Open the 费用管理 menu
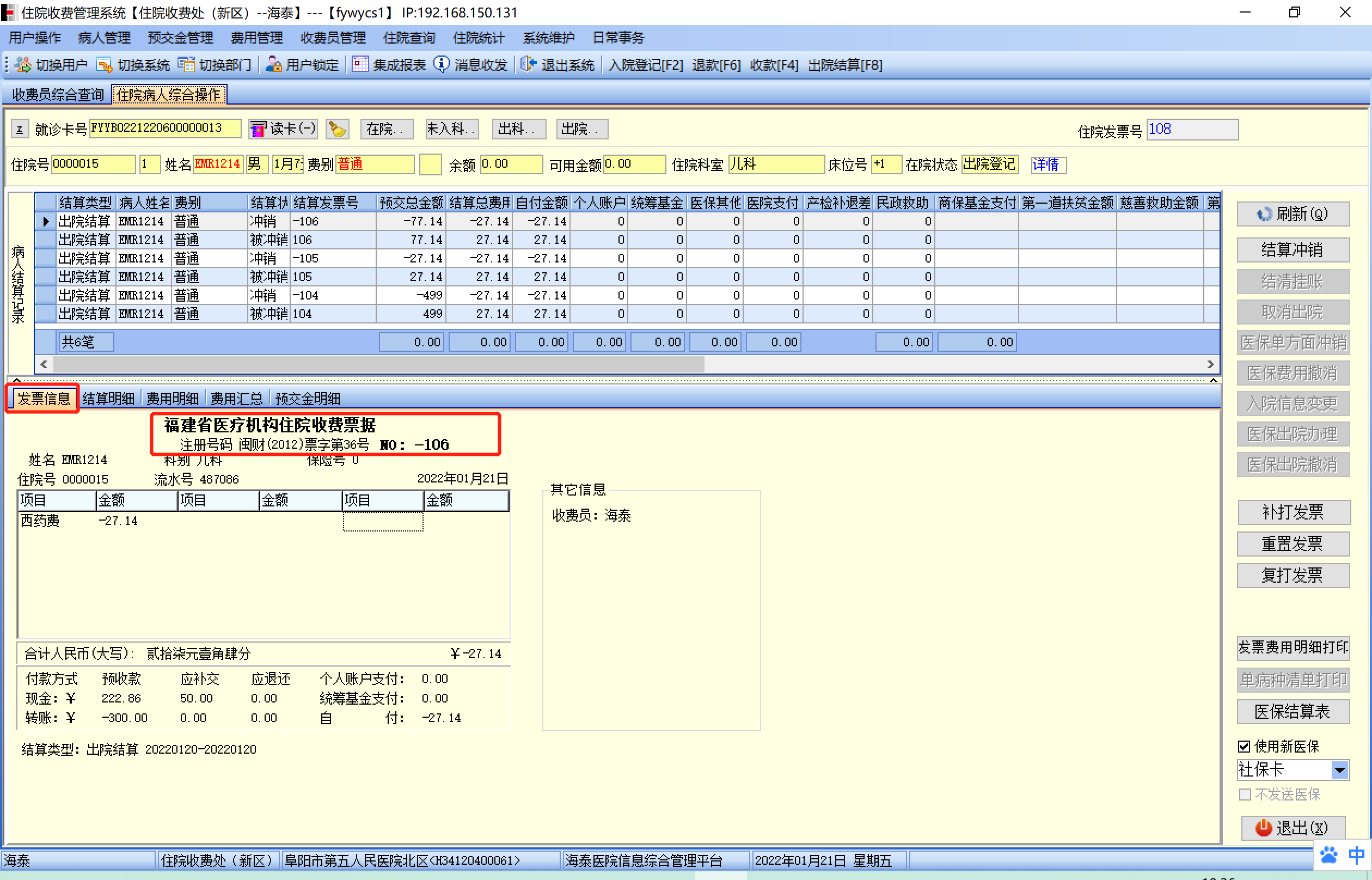 click(256, 38)
